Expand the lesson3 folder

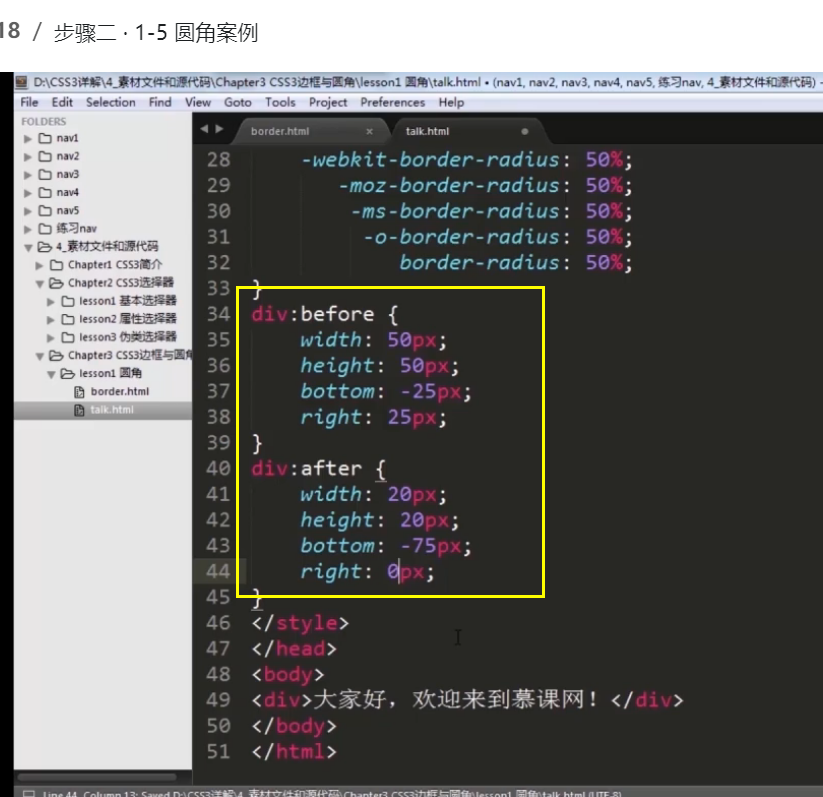50,338
